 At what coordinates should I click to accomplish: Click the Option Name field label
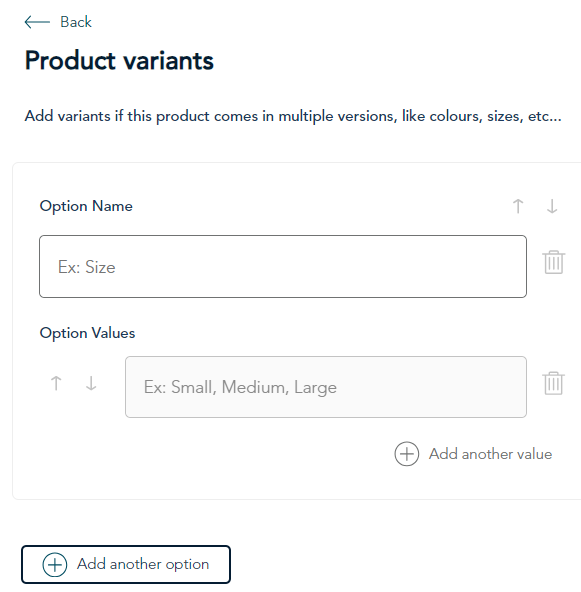tap(86, 206)
